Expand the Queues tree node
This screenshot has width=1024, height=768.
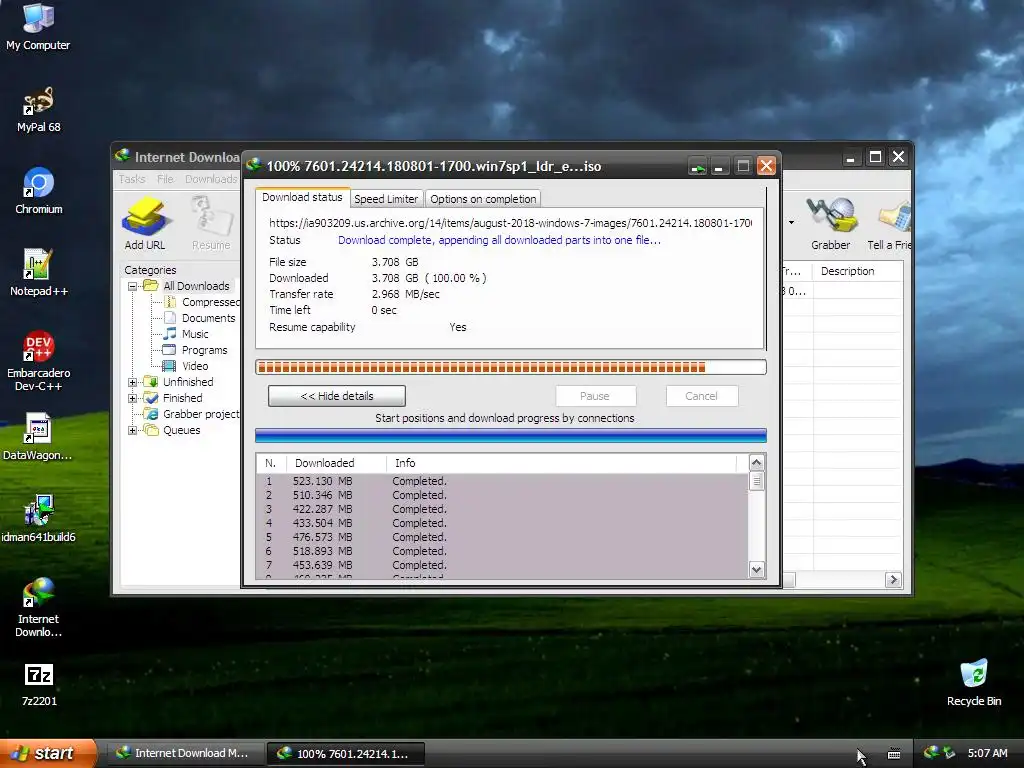point(133,430)
